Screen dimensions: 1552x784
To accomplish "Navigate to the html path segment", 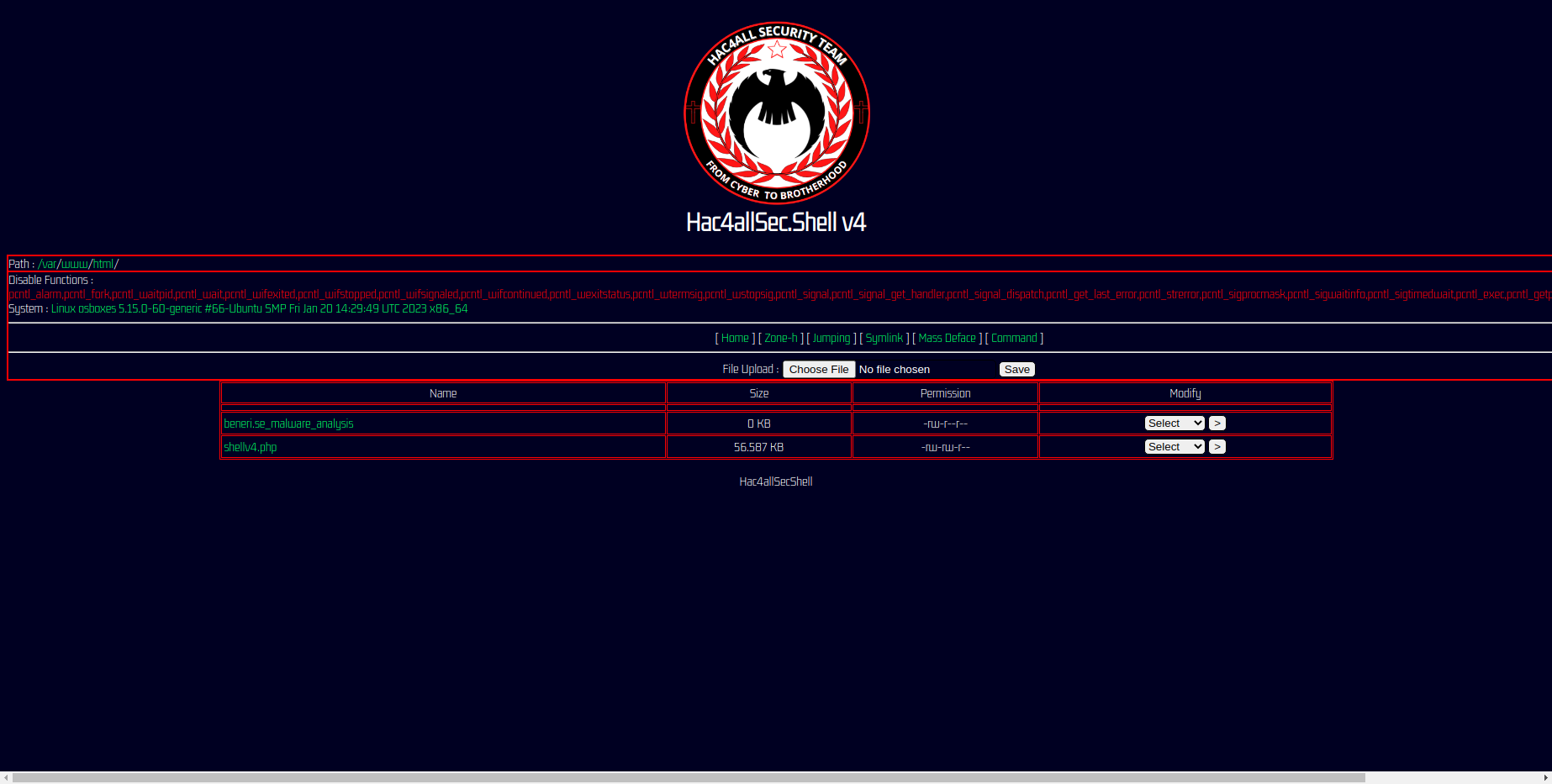I will tap(103, 264).
